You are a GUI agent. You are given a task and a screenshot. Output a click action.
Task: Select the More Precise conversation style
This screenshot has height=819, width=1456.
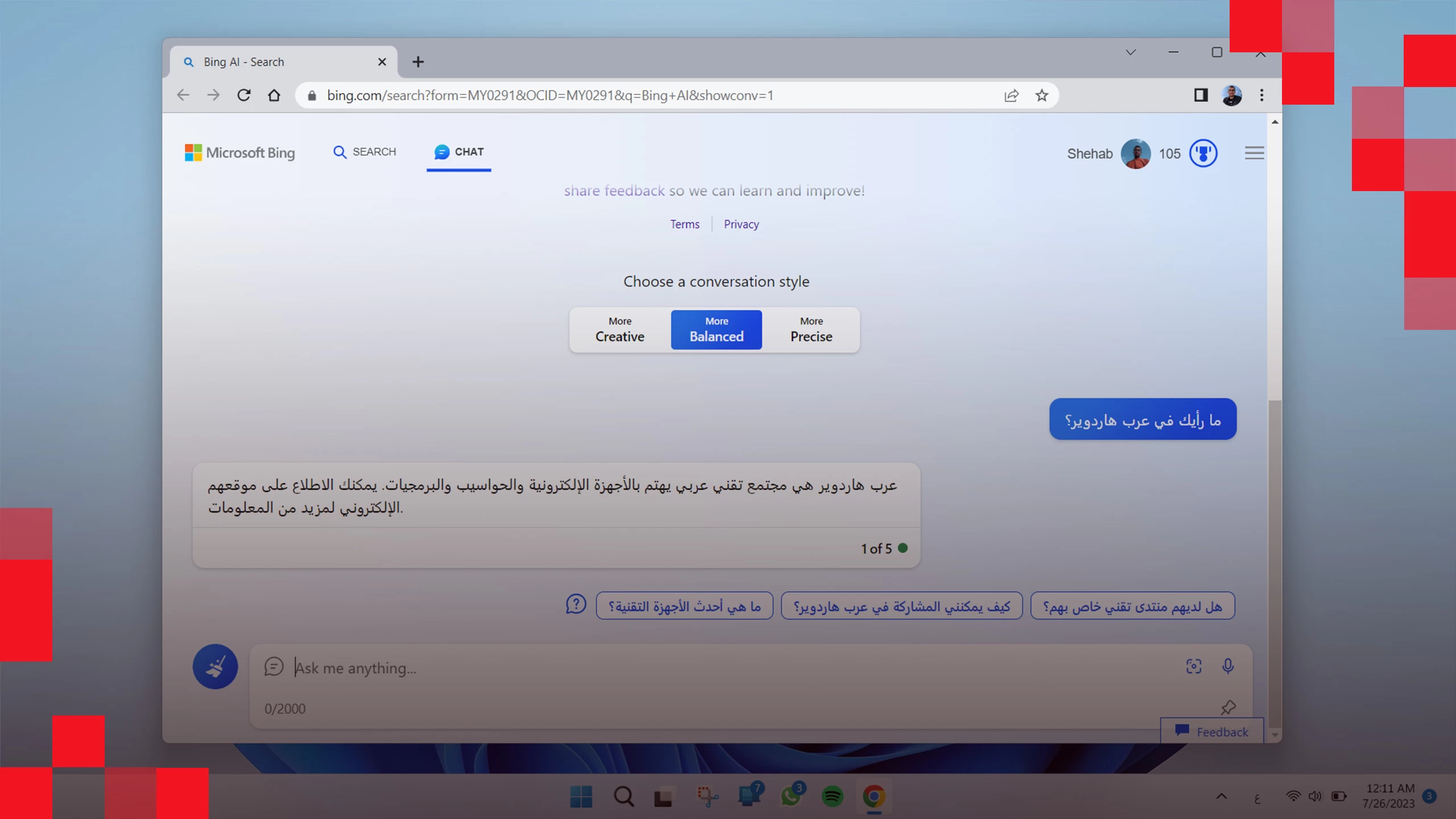811,330
